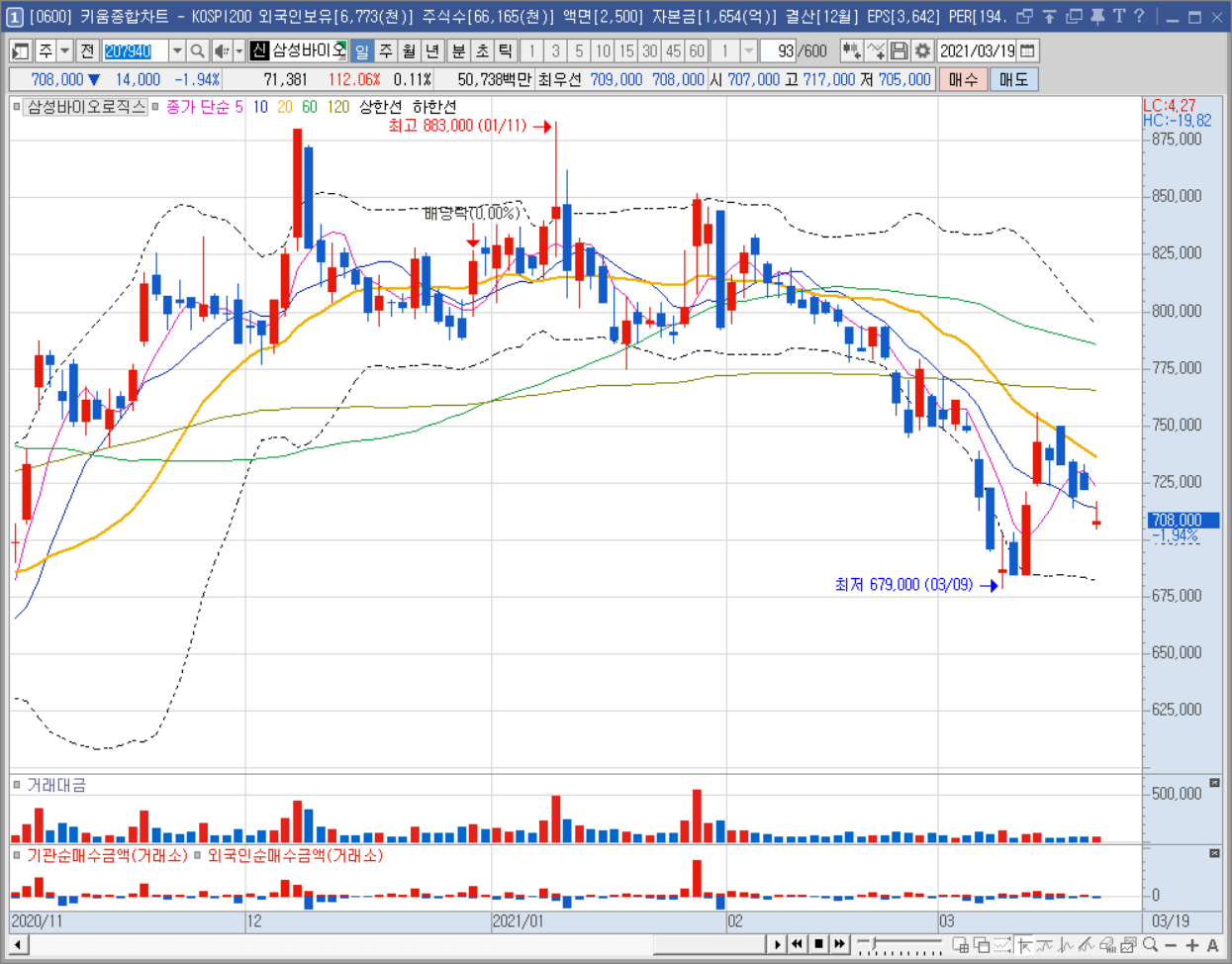Toggle the 거래대금 panel legend marker
The image size is (1232, 964).
point(17,785)
